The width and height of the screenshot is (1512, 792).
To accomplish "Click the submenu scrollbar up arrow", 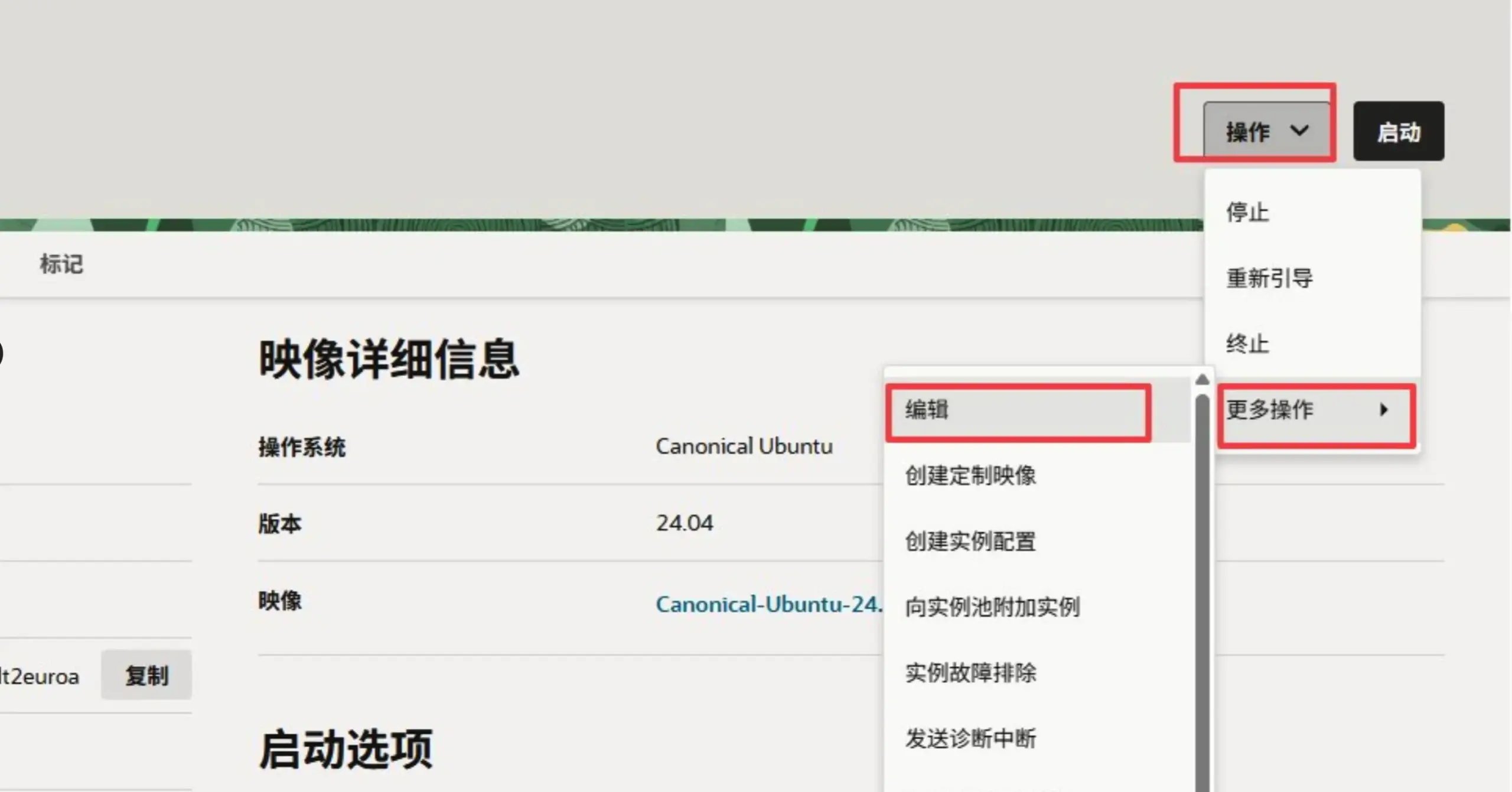I will (x=1202, y=379).
